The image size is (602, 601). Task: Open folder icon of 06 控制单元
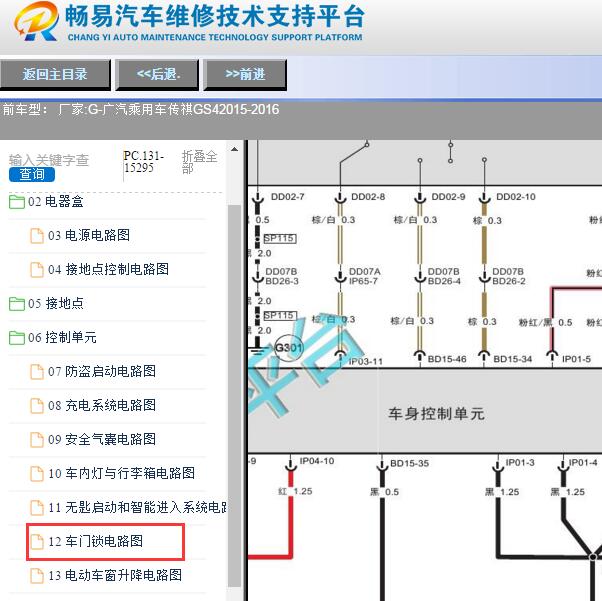coord(17,338)
